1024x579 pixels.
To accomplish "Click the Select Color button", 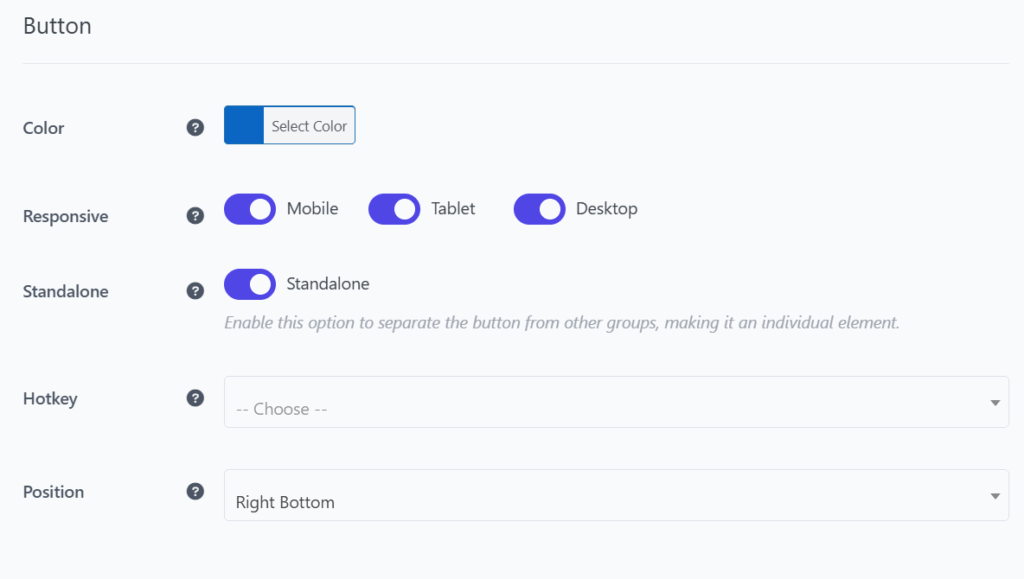I will (x=309, y=125).
